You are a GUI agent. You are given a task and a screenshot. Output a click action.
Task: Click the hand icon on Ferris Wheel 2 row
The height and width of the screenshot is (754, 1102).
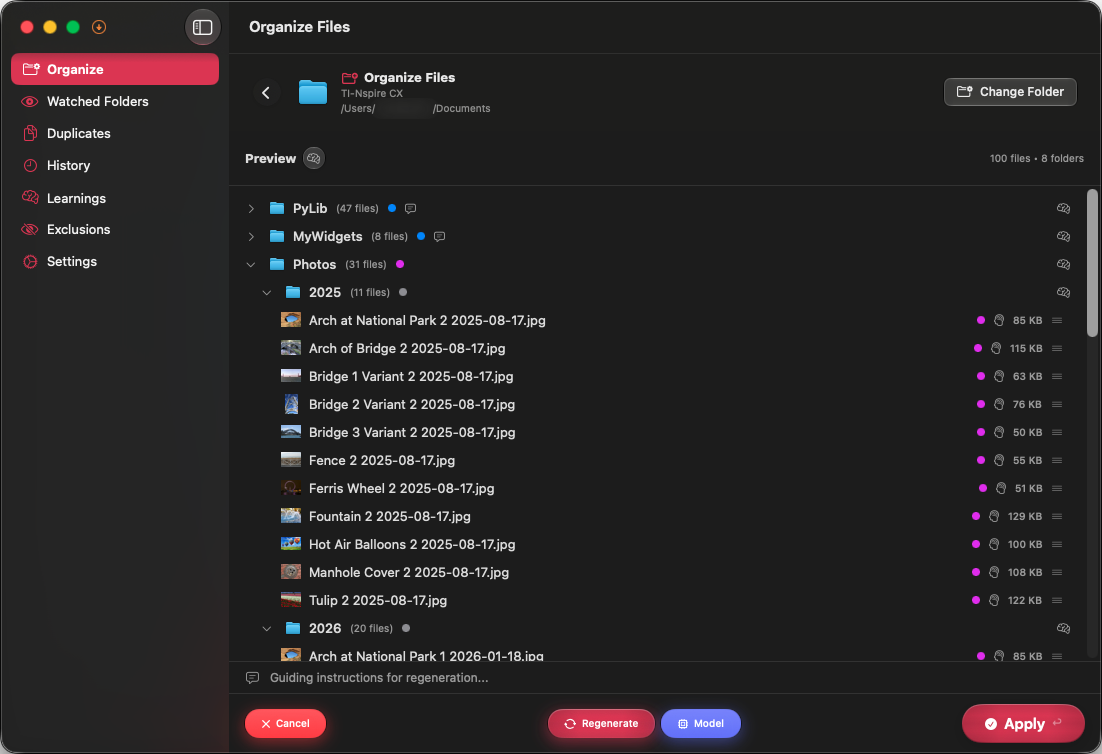click(x=1001, y=488)
